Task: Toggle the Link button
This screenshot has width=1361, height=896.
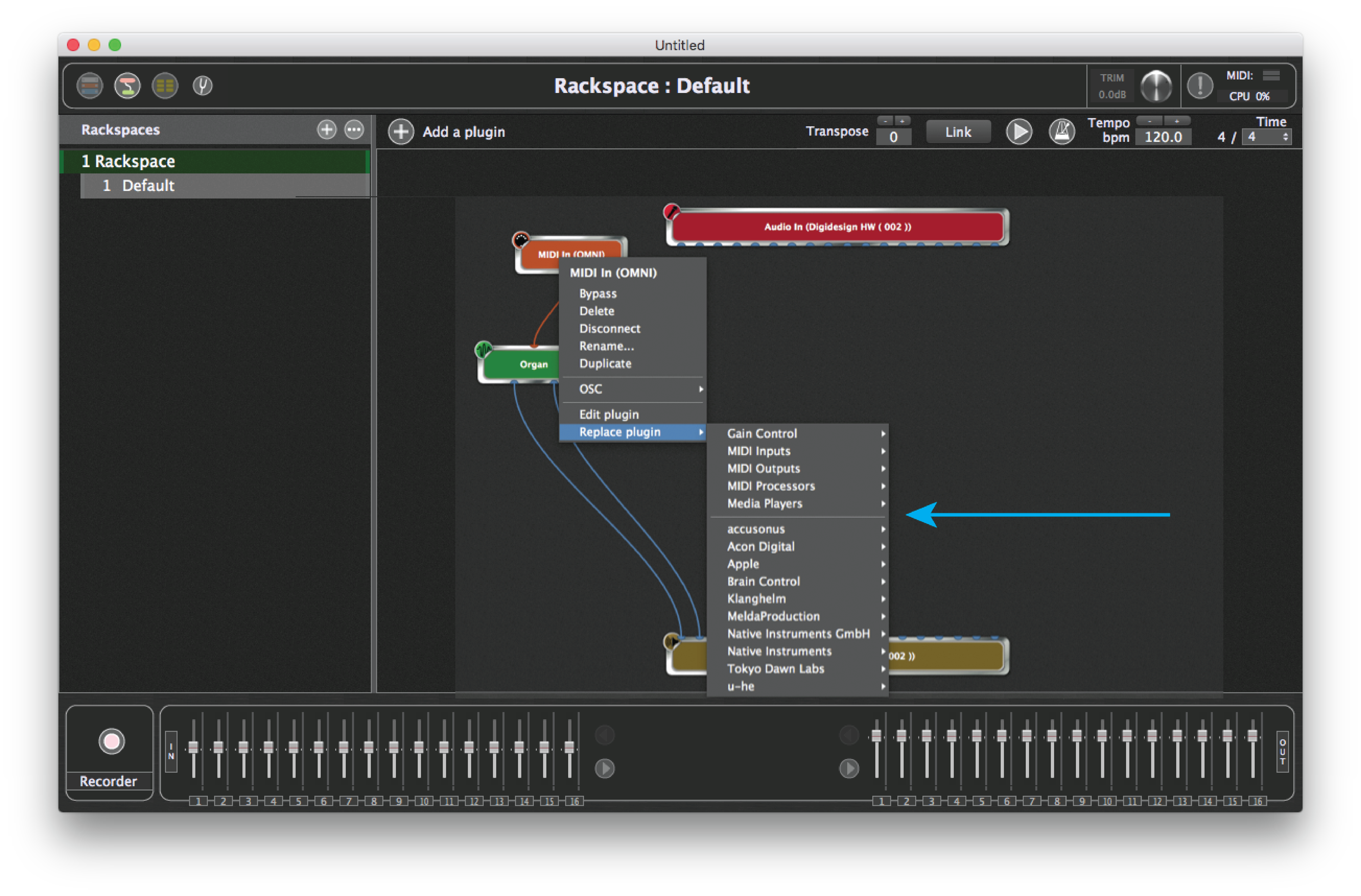Action: click(958, 132)
